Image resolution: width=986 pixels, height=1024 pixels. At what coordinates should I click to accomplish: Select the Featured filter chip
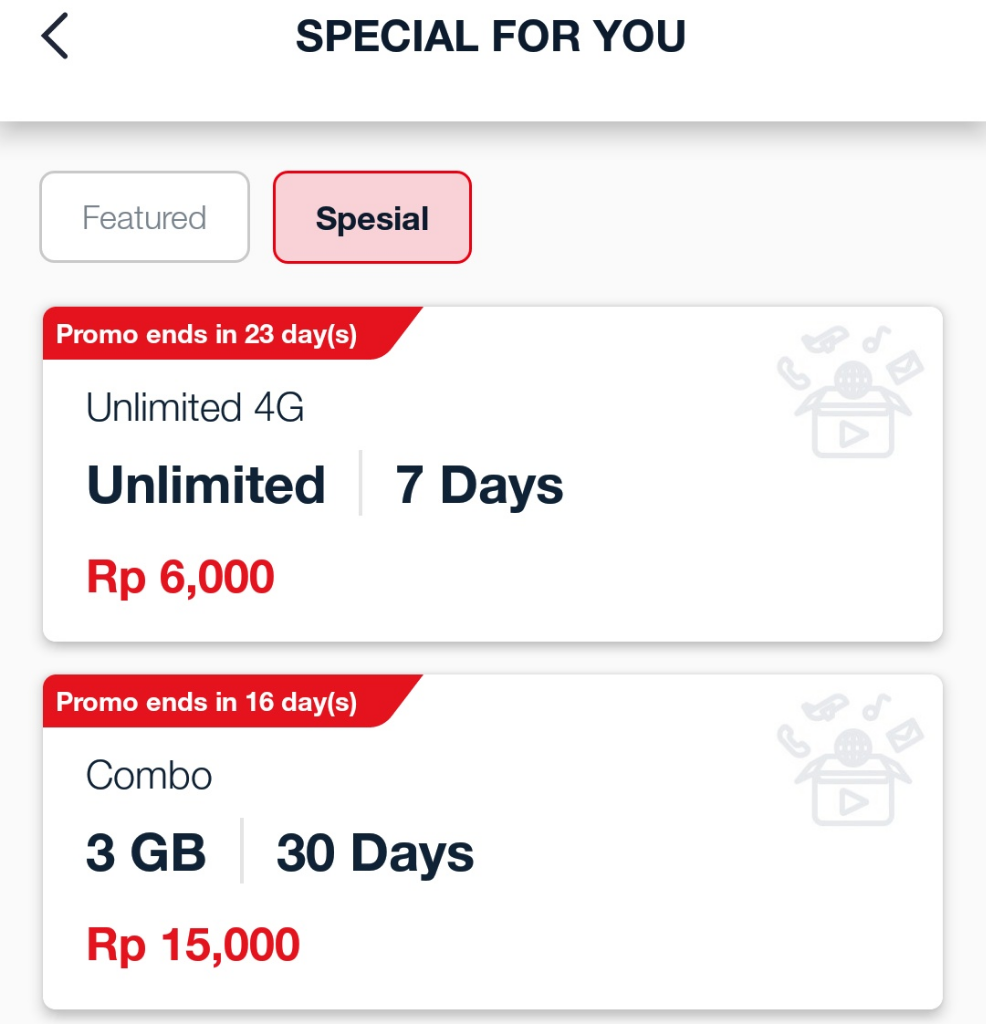tap(144, 217)
